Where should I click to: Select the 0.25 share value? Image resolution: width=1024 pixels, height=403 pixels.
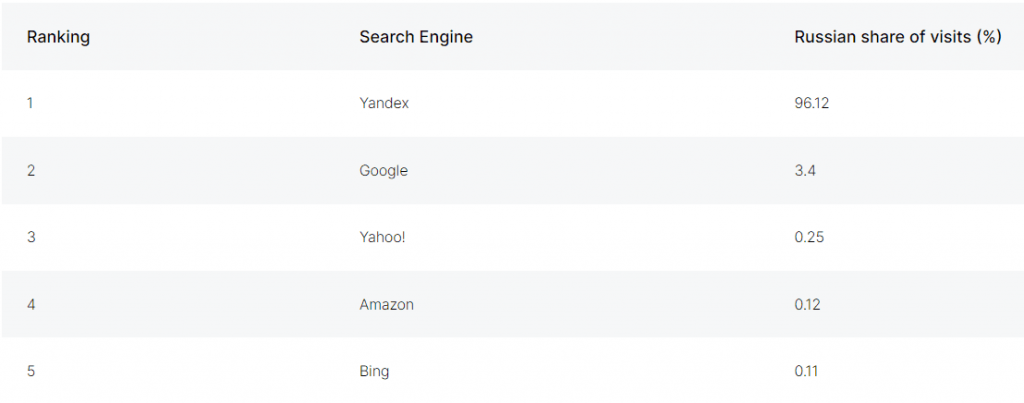click(809, 237)
